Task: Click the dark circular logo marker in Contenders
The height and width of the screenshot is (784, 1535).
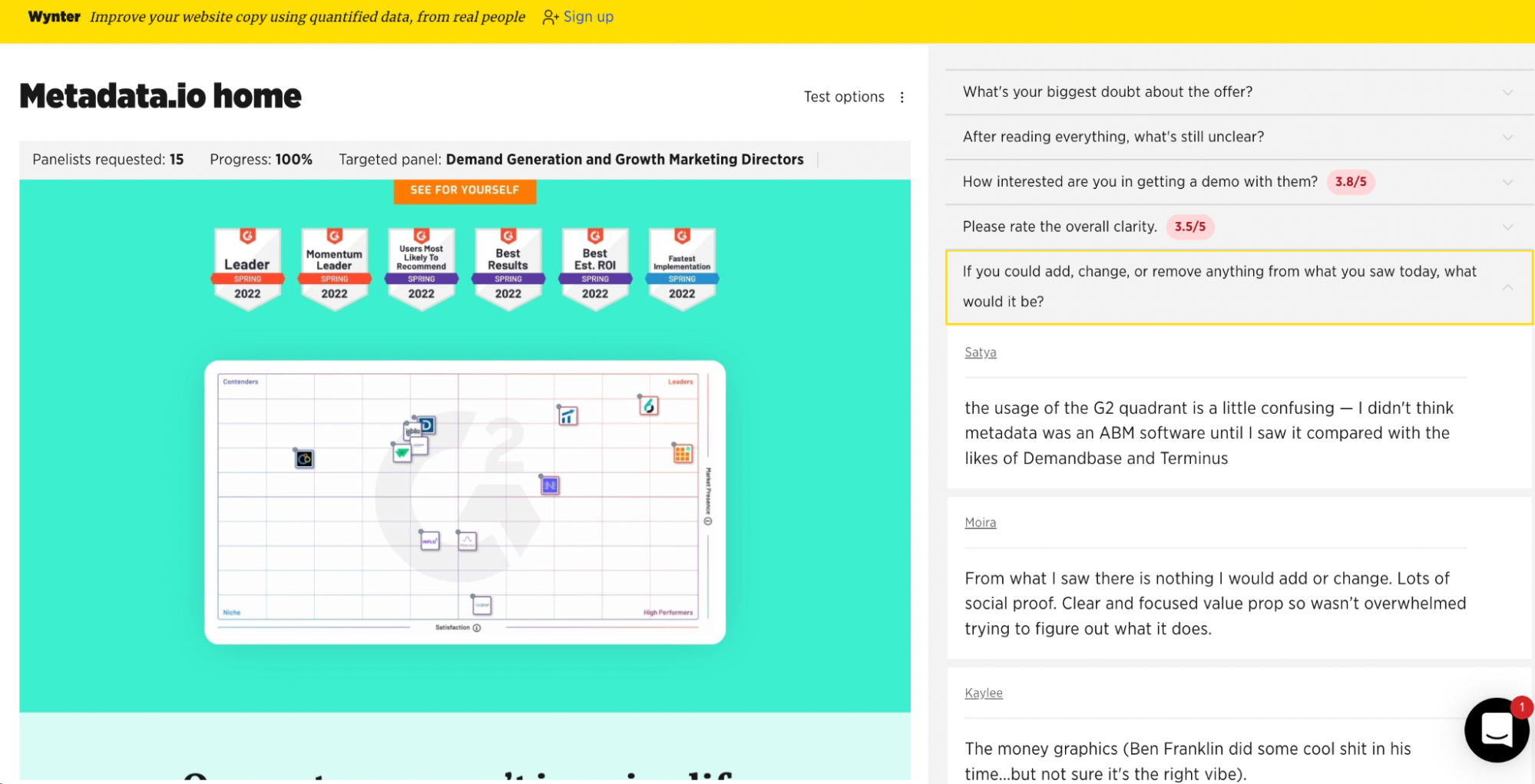Action: coord(304,458)
